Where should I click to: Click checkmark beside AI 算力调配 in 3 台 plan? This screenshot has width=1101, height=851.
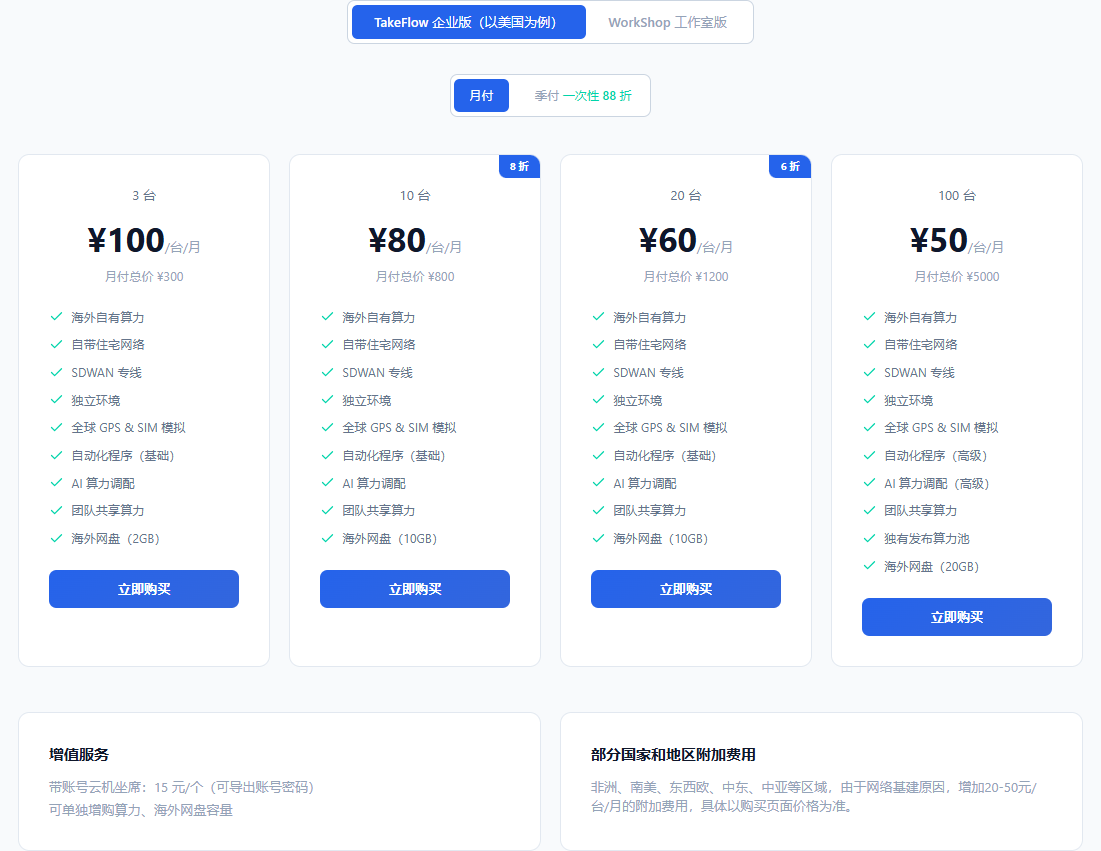click(x=57, y=482)
